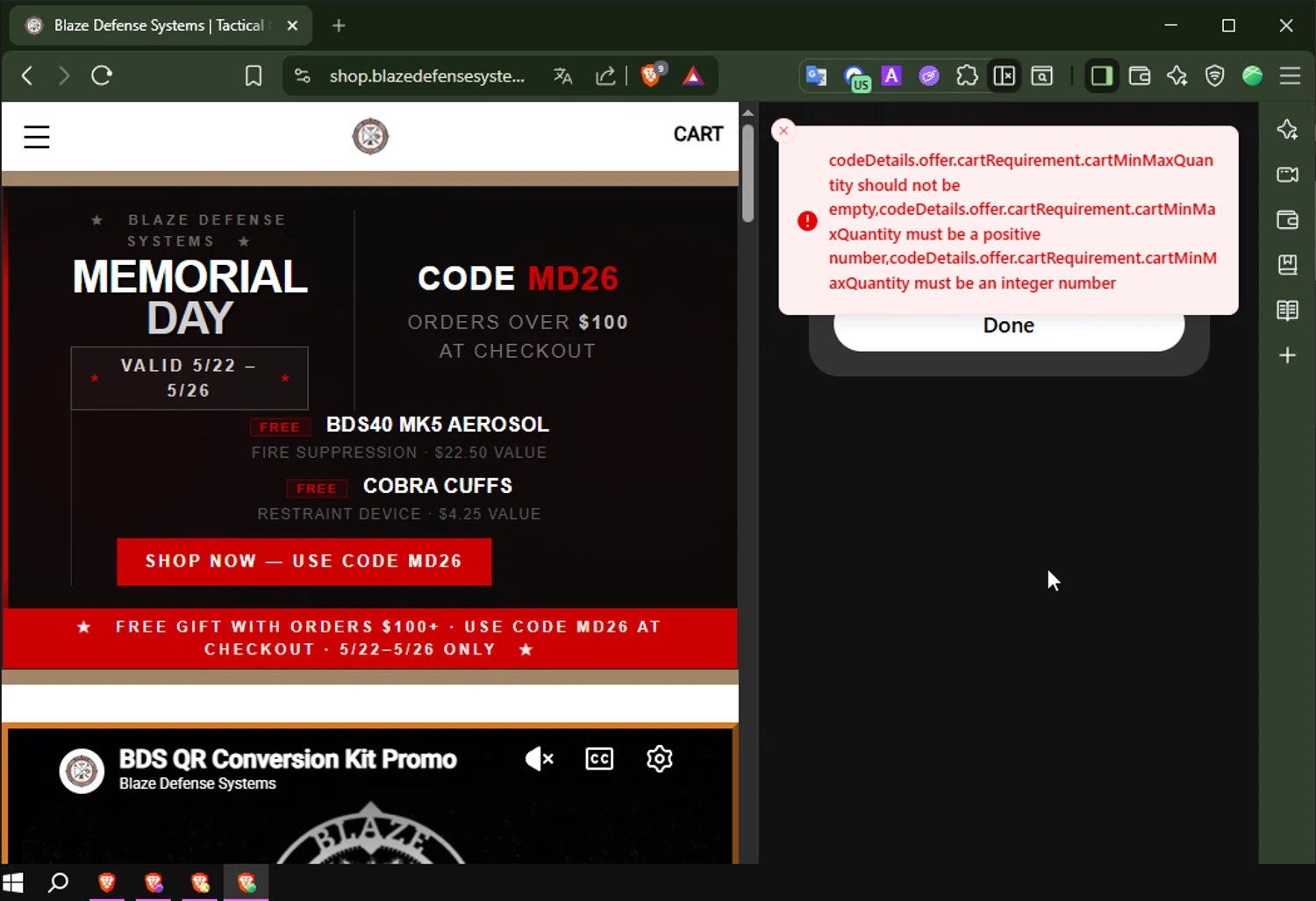Click the Blaze Defense Systems logo
The width and height of the screenshot is (1316, 901).
[x=370, y=136]
